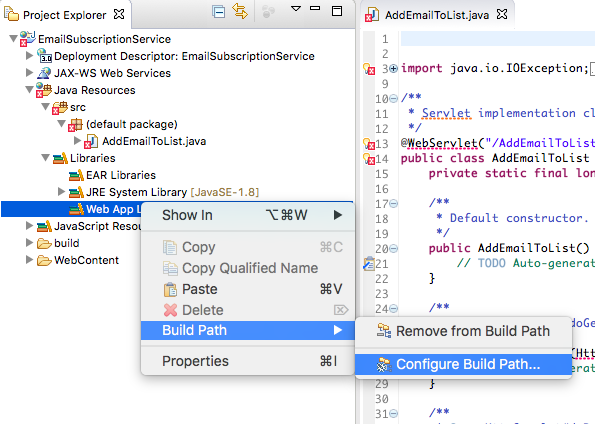Click the error lightbulb marker on line 13

(369, 144)
